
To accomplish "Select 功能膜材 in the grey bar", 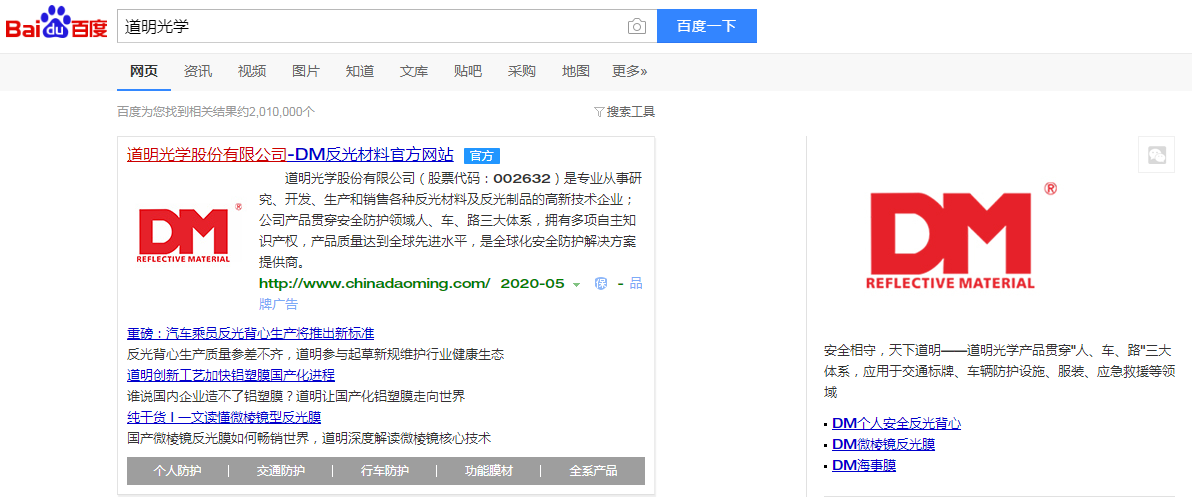I will coord(489,470).
